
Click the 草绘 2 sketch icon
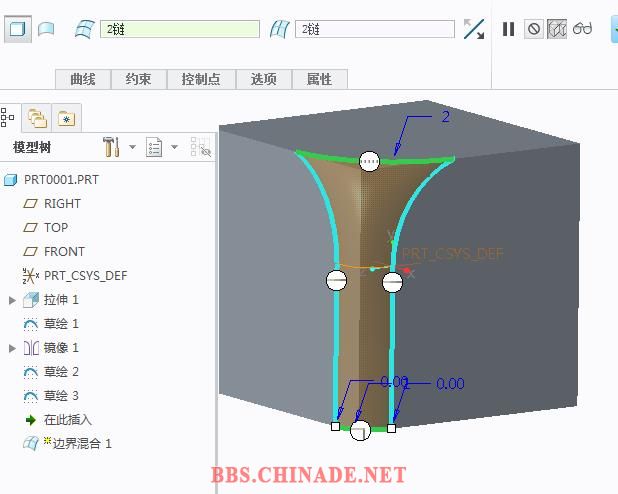point(30,372)
